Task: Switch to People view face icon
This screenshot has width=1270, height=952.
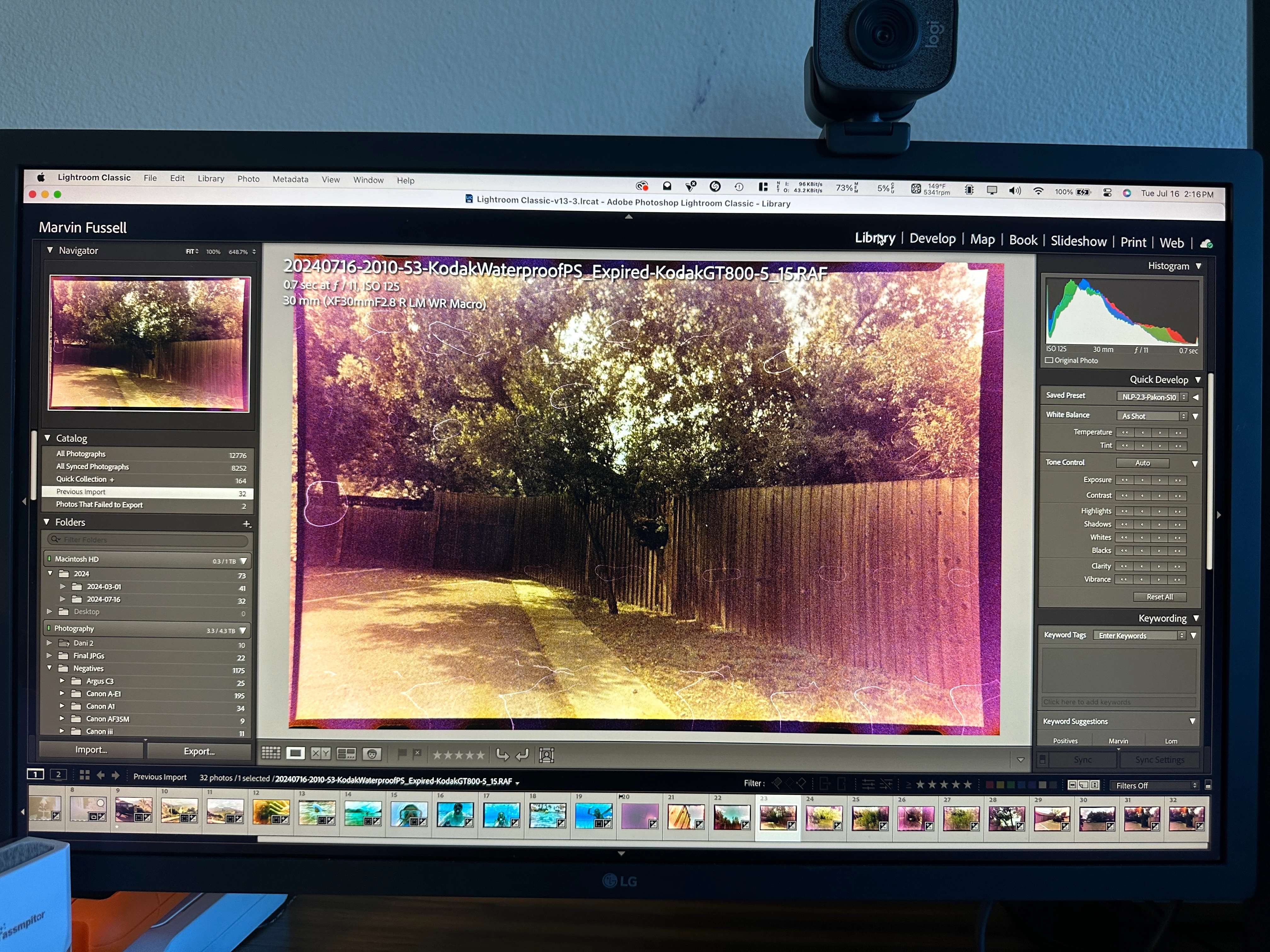Action: 372,754
